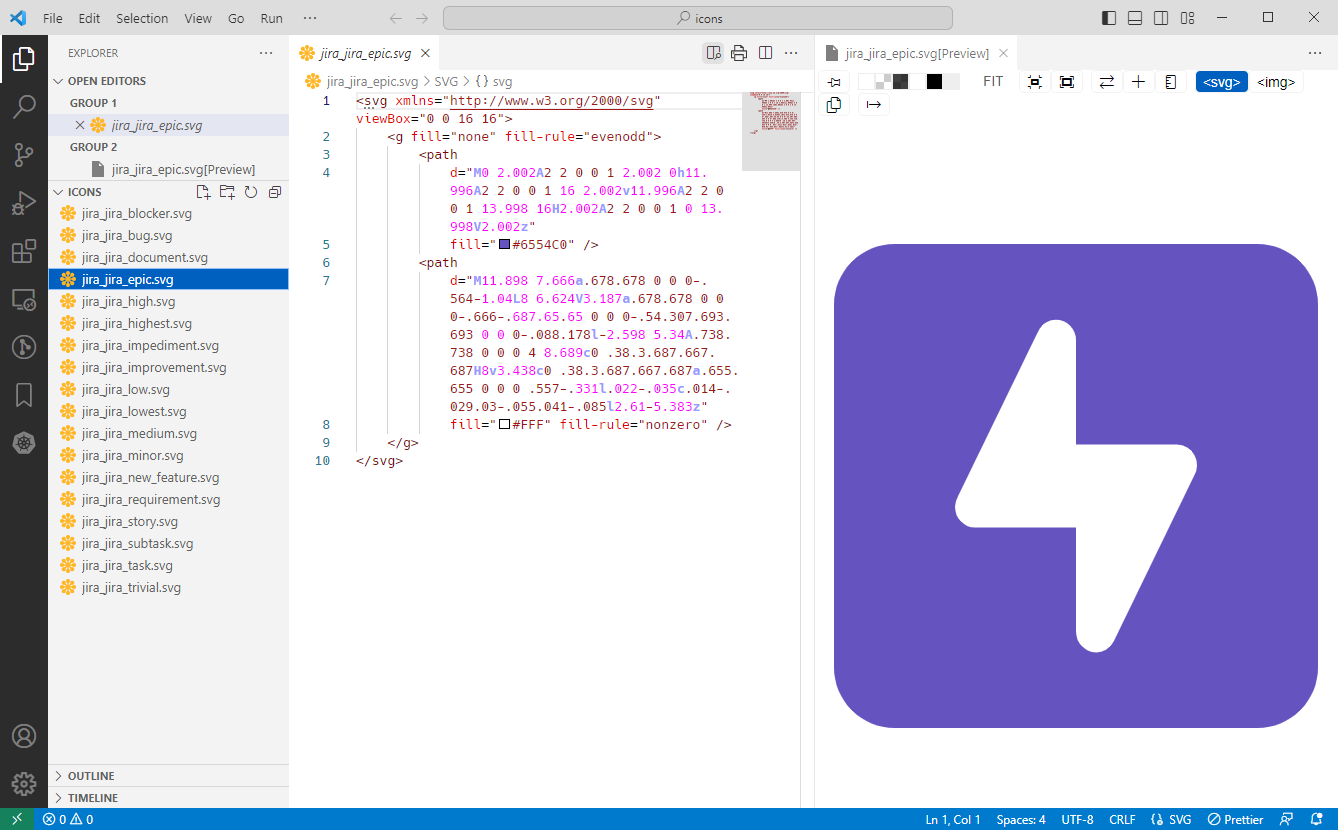Select the dark checkered background swatch
The image size is (1338, 830).
900,82
